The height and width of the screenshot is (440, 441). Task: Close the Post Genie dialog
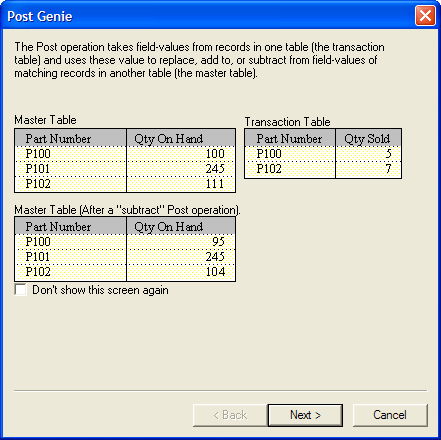pos(425,15)
